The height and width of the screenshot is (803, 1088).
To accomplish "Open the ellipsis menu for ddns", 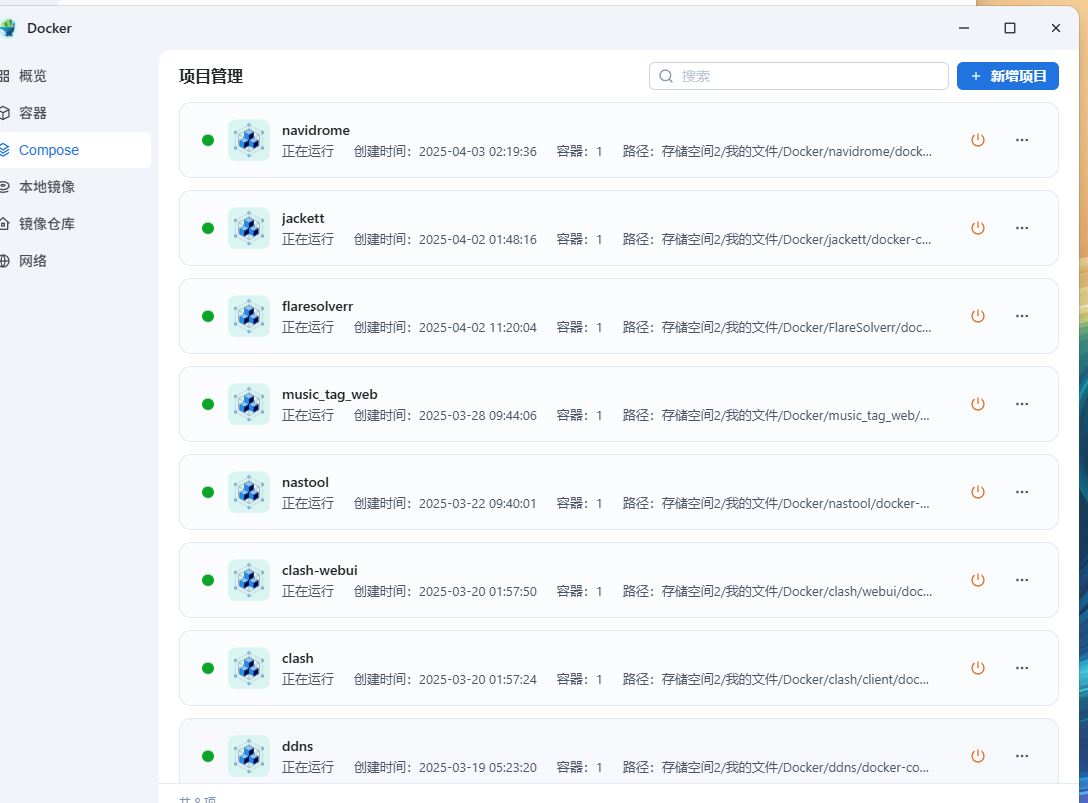I will 1022,756.
